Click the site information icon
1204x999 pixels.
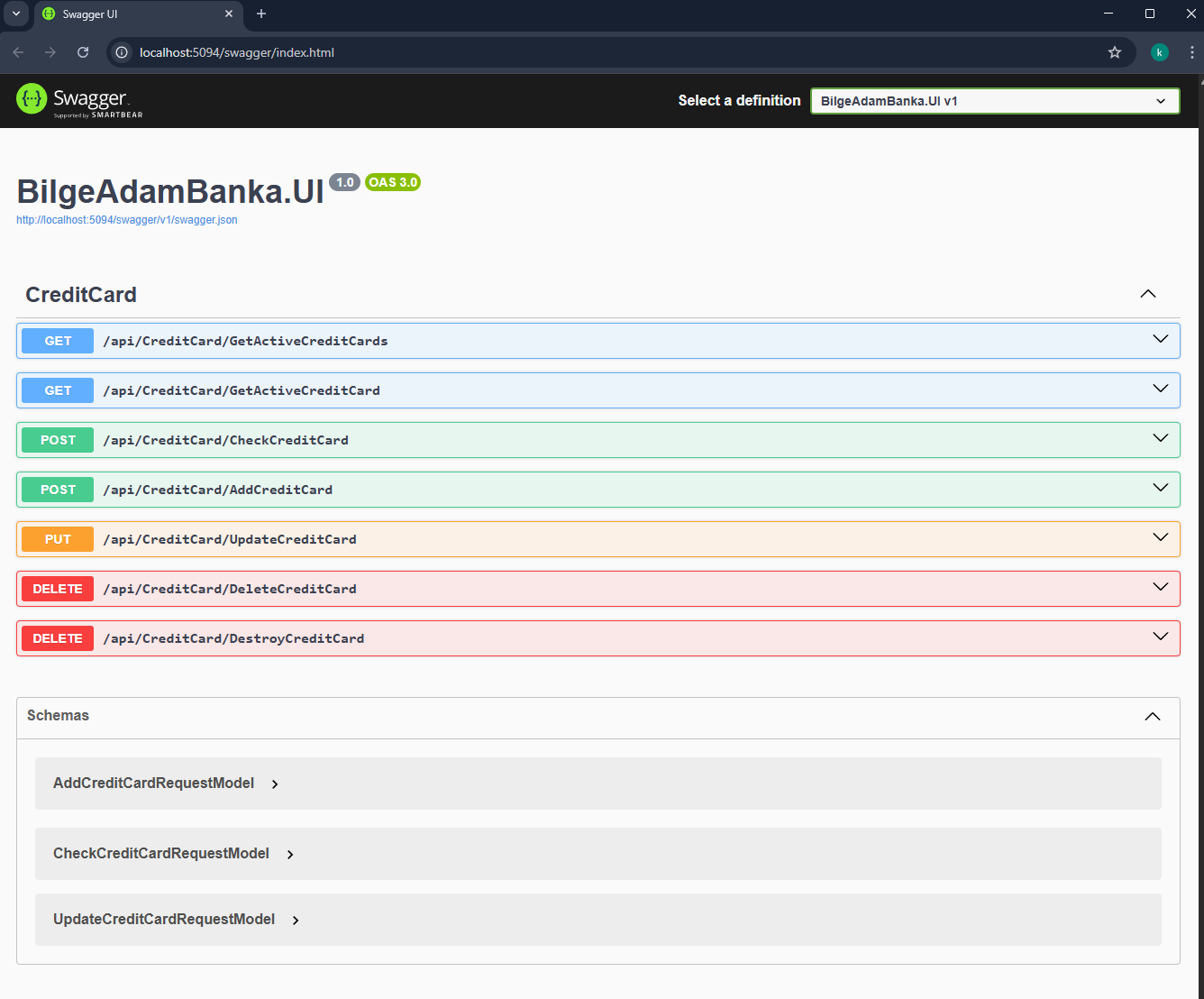(122, 52)
